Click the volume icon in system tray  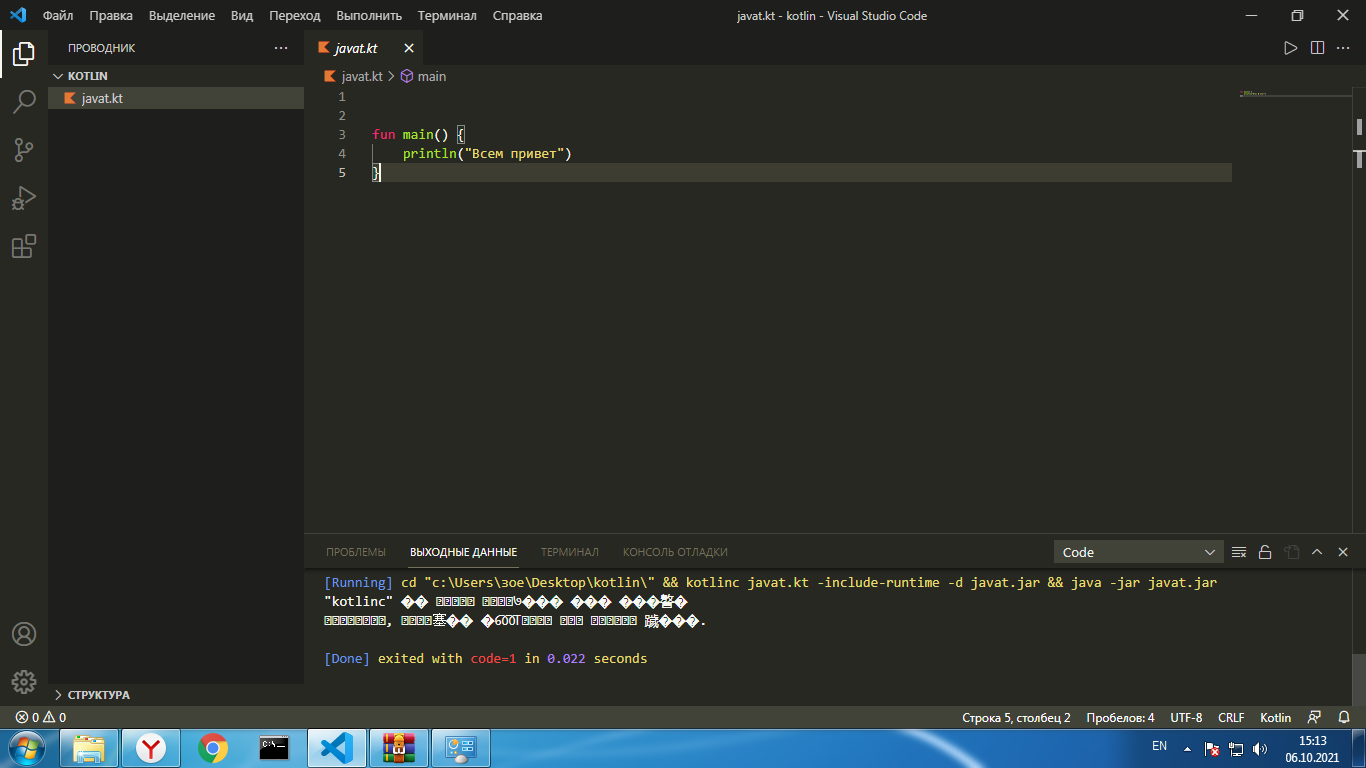1260,748
